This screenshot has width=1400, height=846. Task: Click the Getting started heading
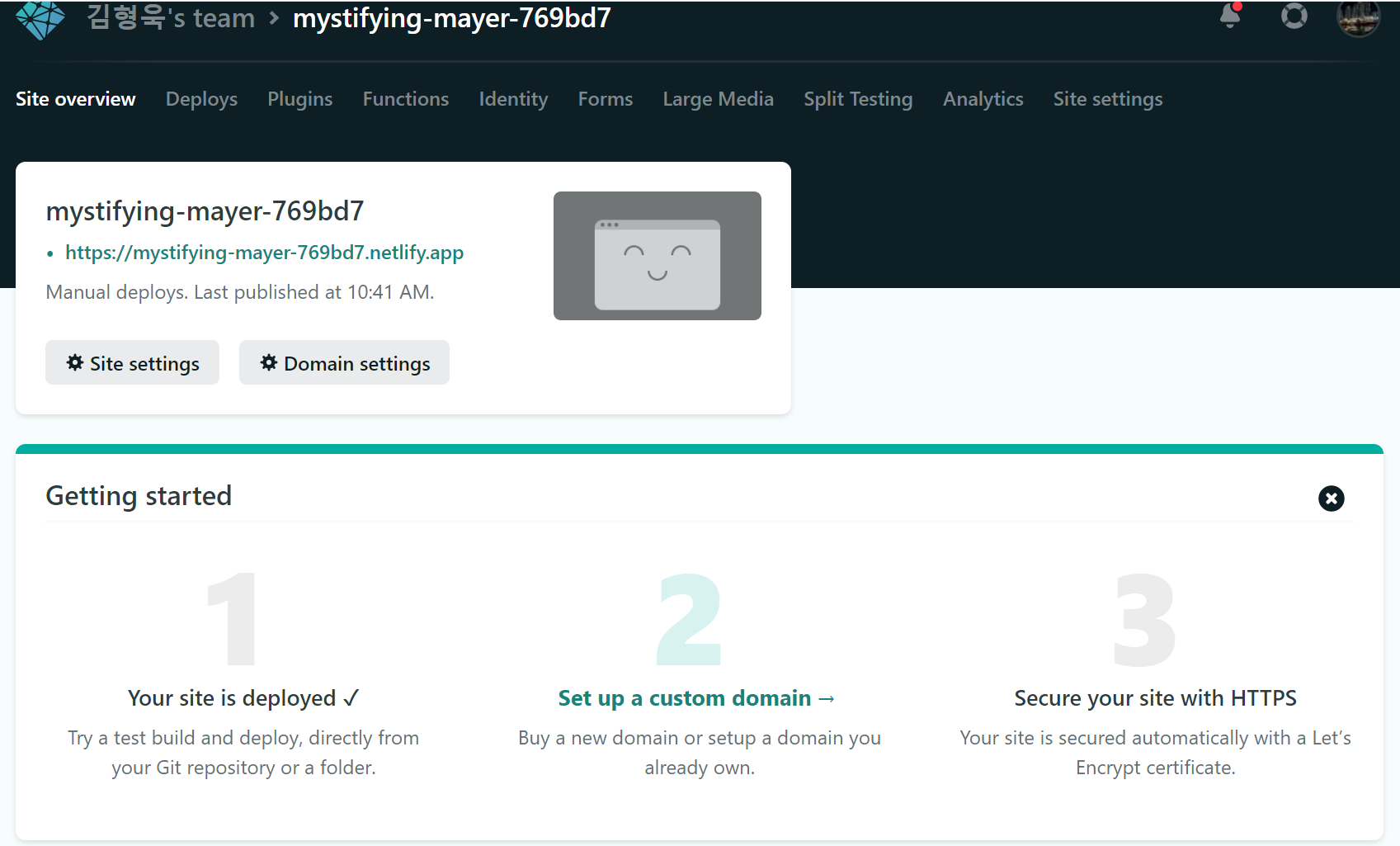tap(139, 496)
